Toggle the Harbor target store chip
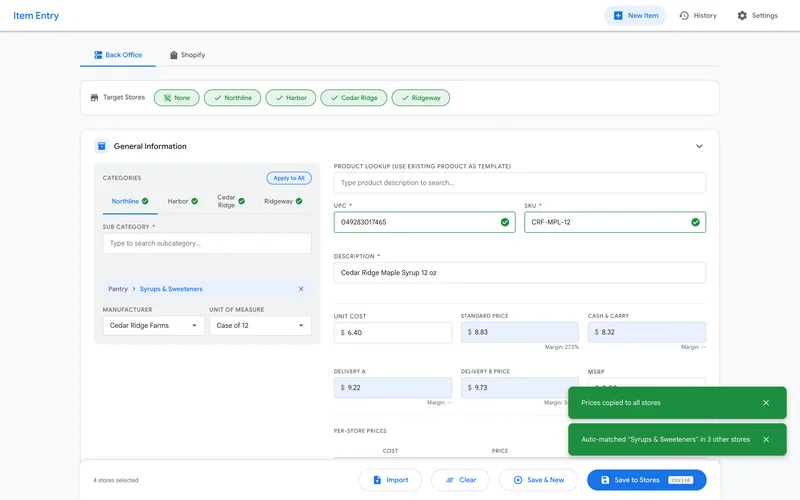Image resolution: width=800 pixels, height=500 pixels. (291, 97)
